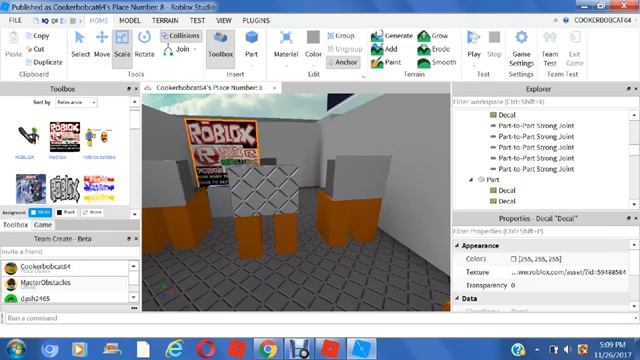640x360 pixels.
Task: Switch to the TERRAIN ribbon tab
Action: click(165, 20)
